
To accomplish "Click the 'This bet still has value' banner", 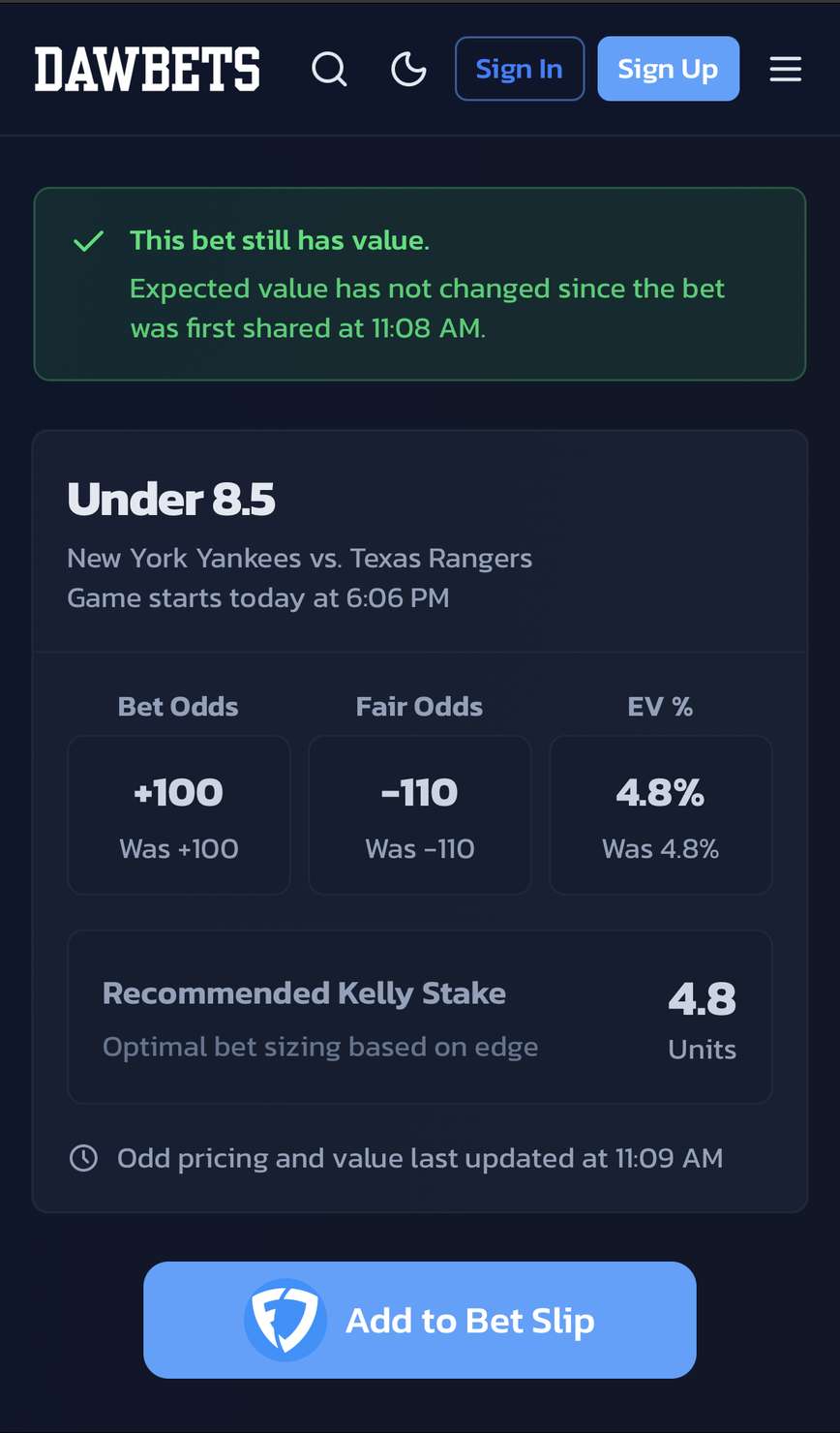I will click(x=420, y=284).
